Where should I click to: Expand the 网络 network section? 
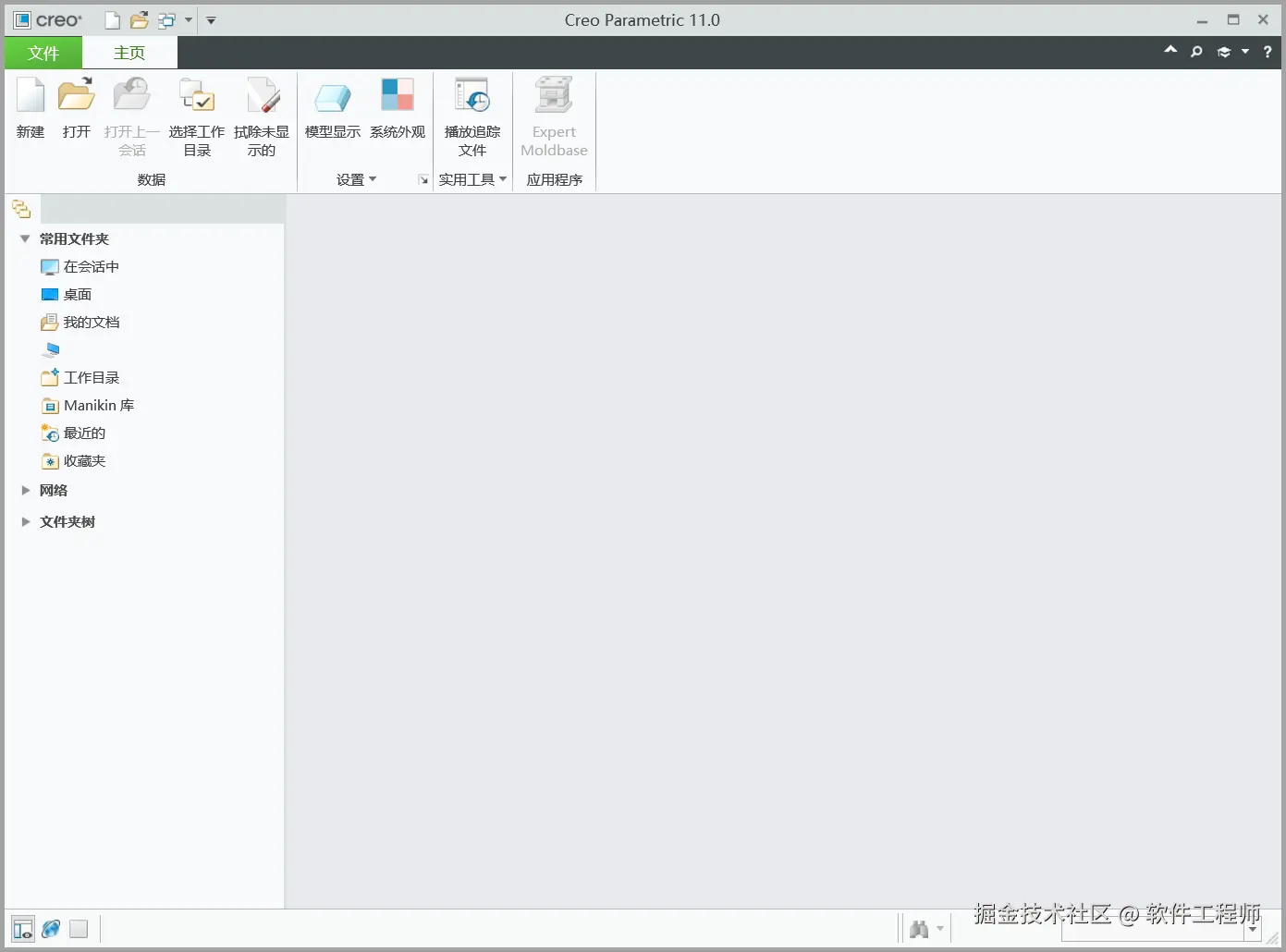coord(26,490)
